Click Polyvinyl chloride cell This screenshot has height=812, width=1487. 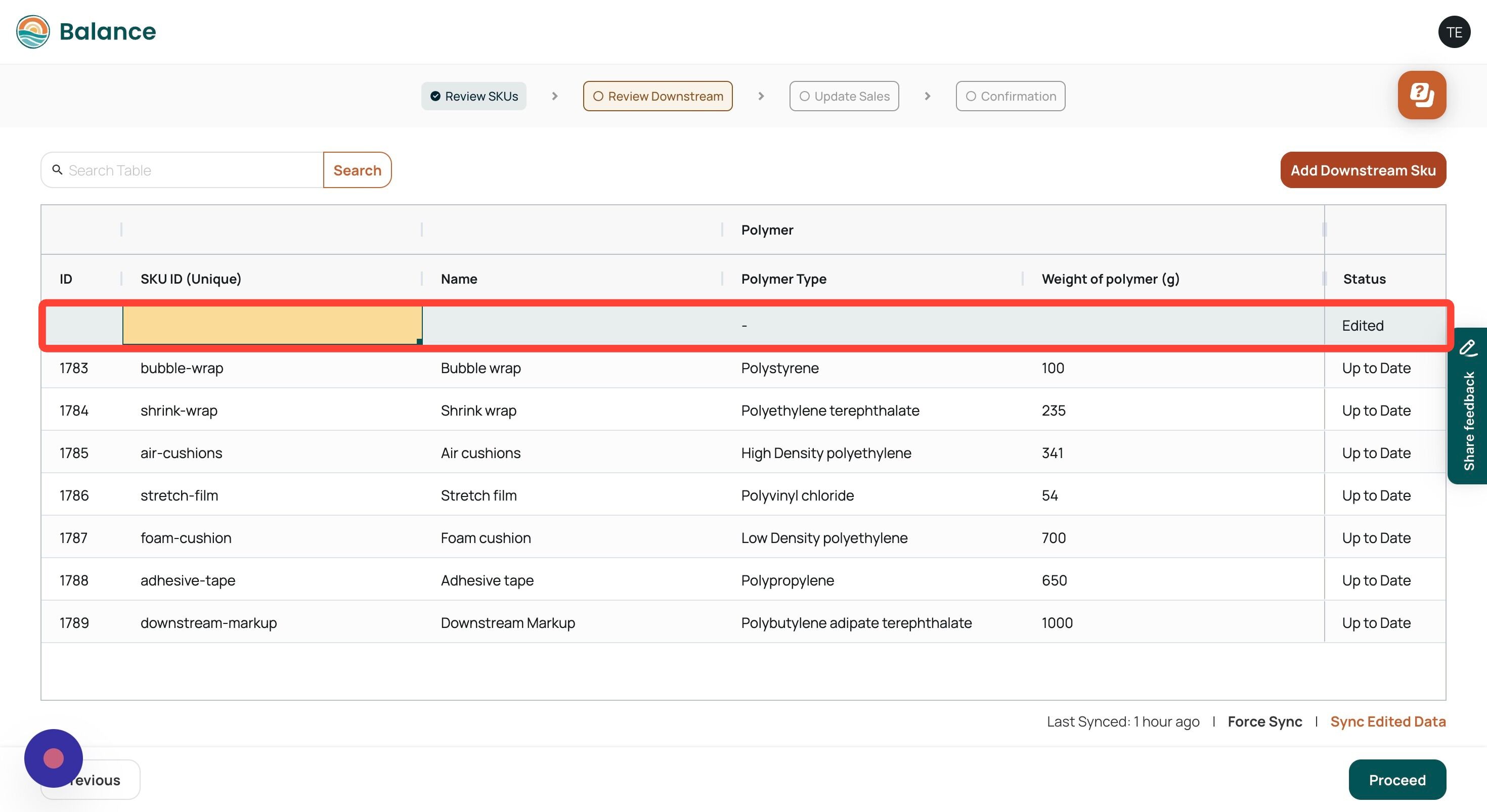(x=872, y=495)
